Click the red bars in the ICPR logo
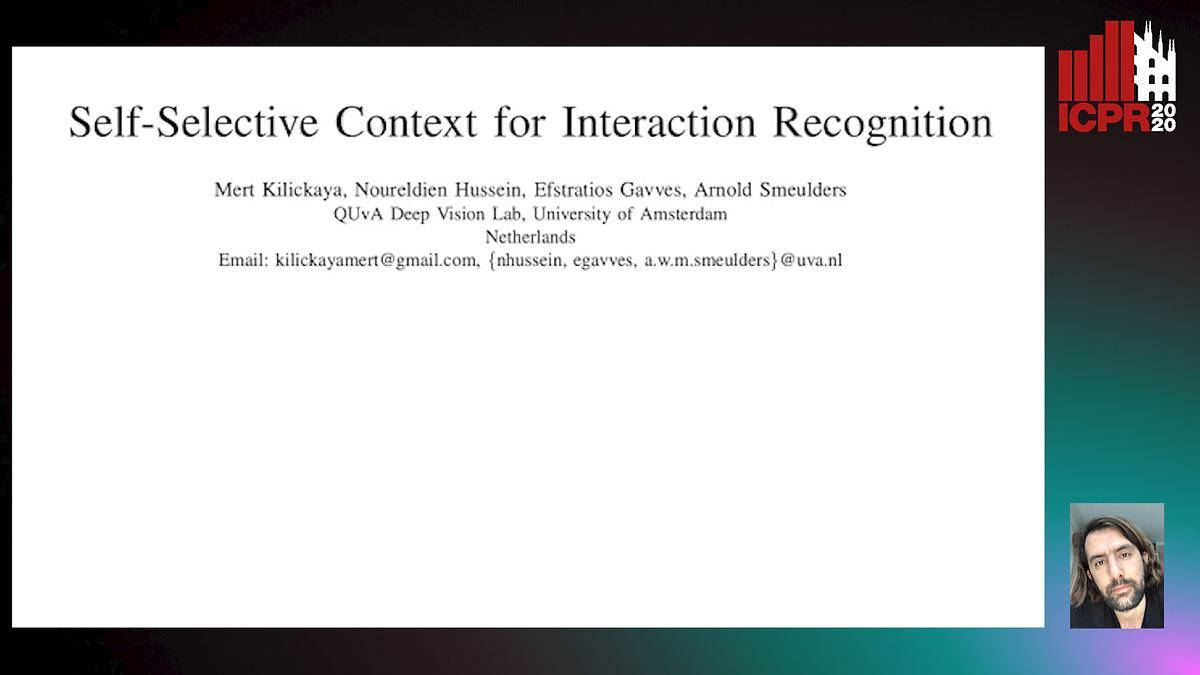1200x675 pixels. point(1095,68)
